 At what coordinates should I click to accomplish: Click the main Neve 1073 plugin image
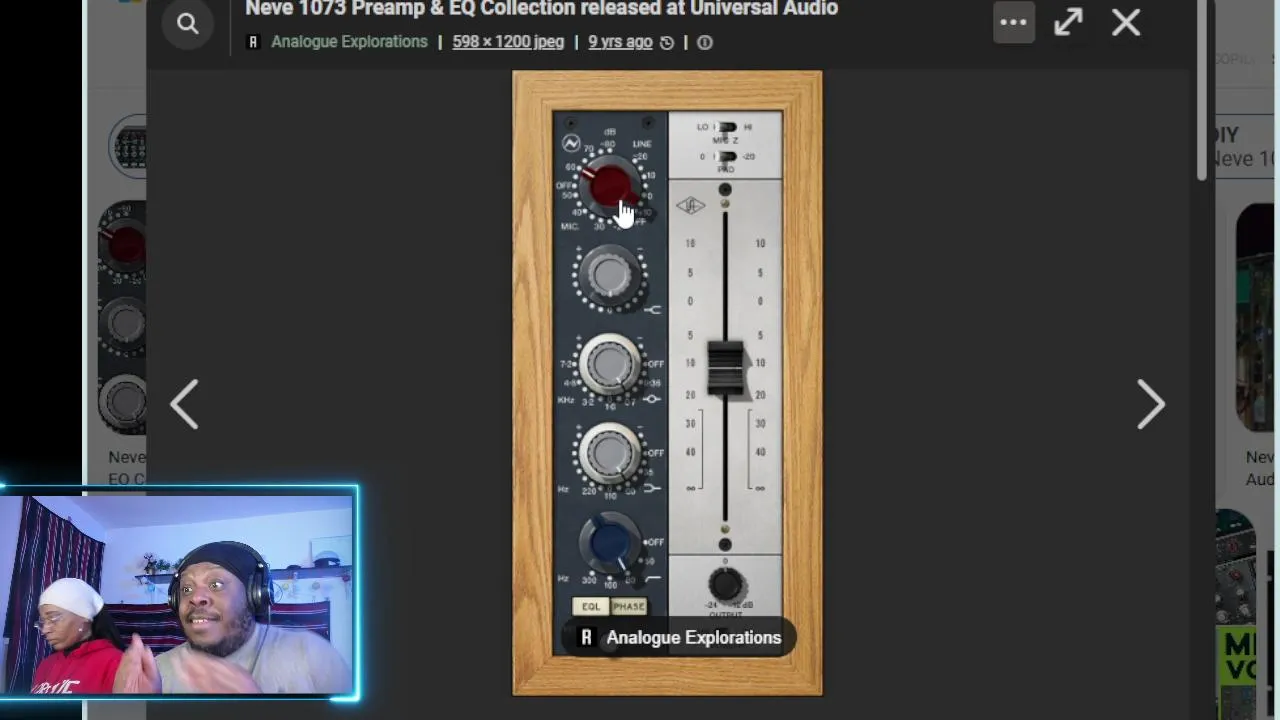click(x=667, y=383)
